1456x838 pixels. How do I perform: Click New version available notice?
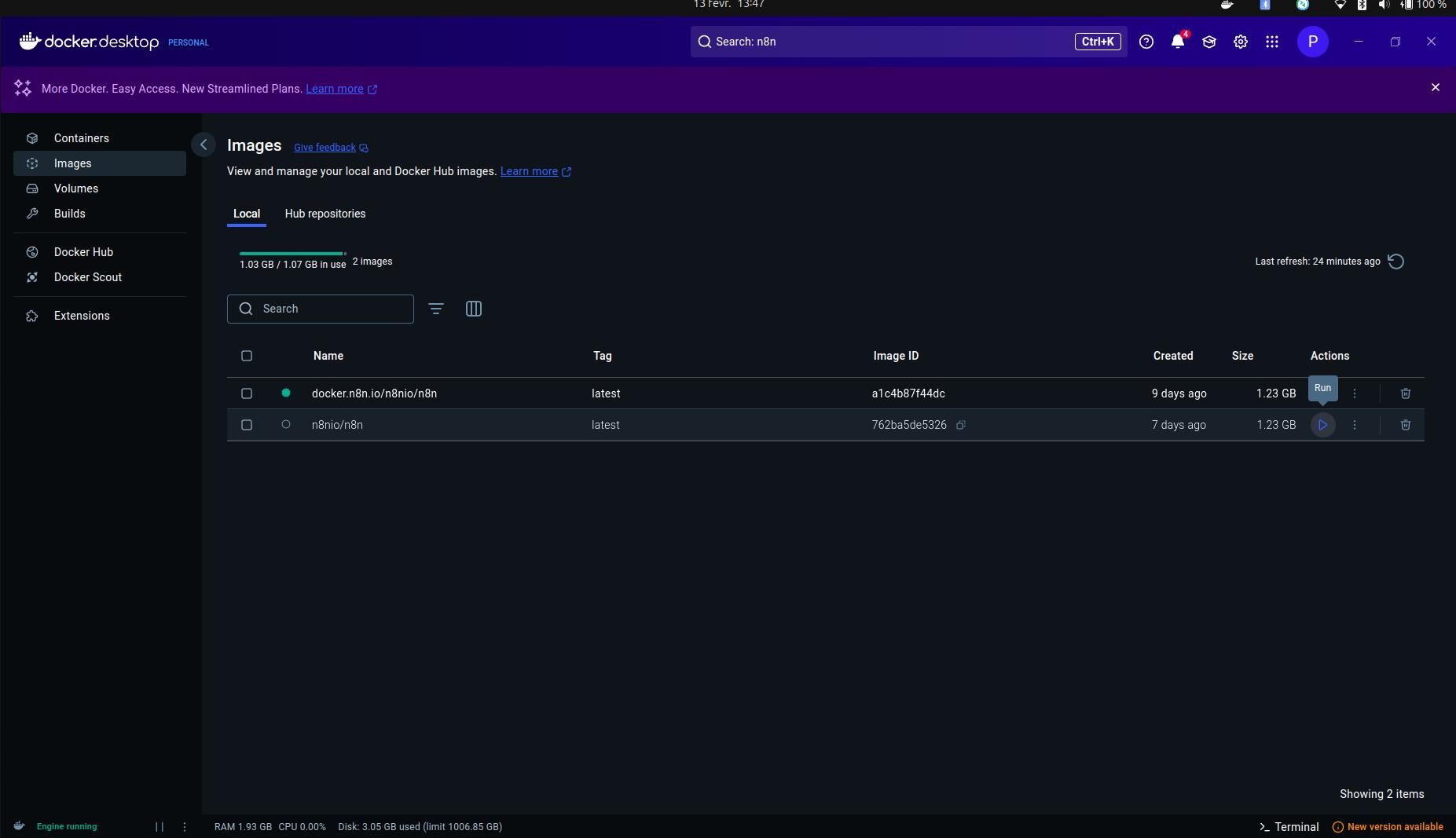click(x=1388, y=826)
